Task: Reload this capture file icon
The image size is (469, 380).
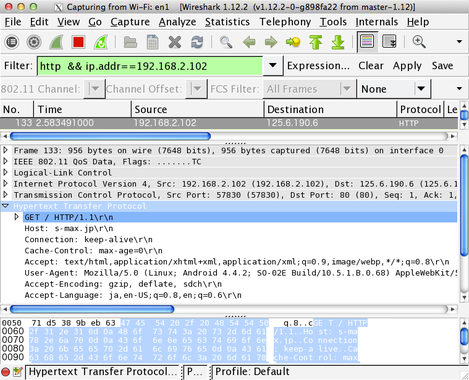Action: tap(197, 42)
